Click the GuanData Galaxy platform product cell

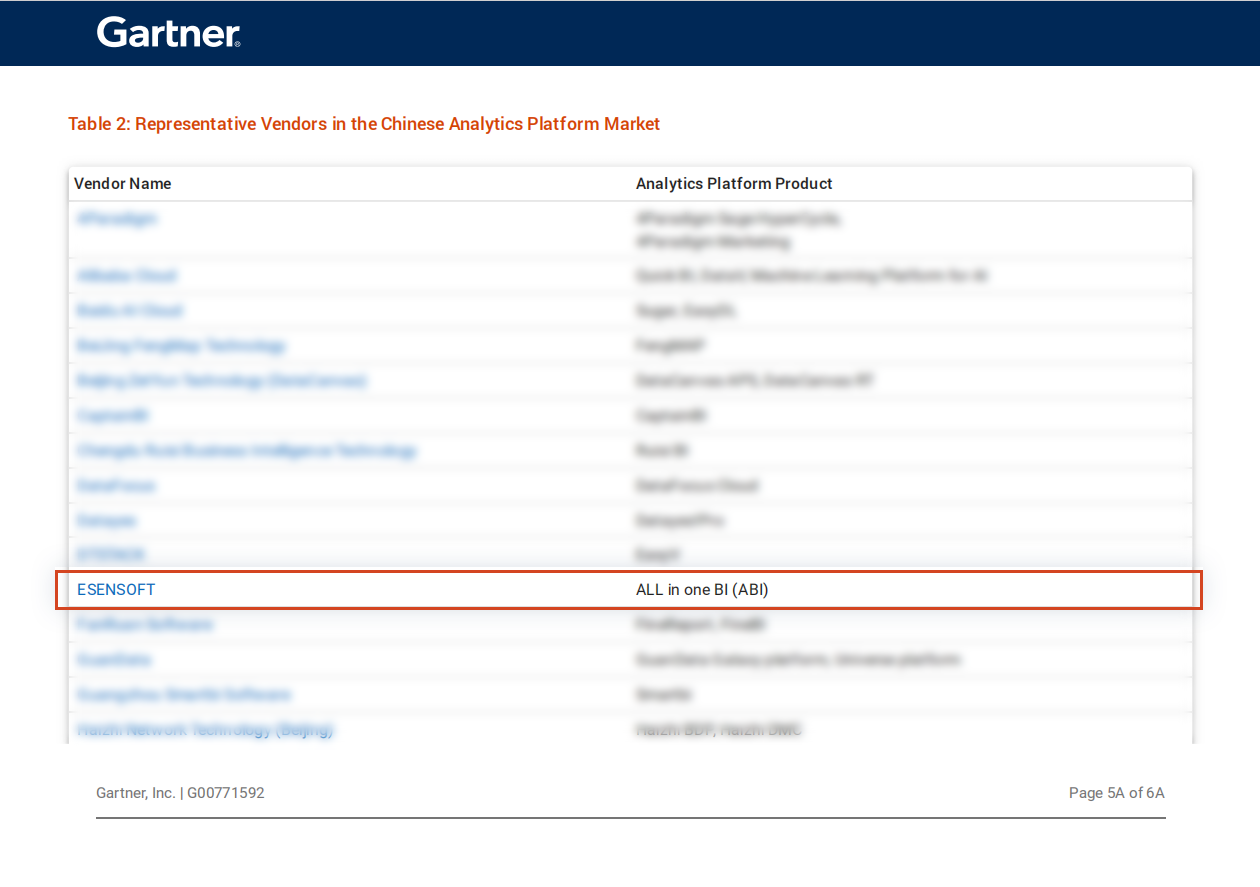(797, 660)
